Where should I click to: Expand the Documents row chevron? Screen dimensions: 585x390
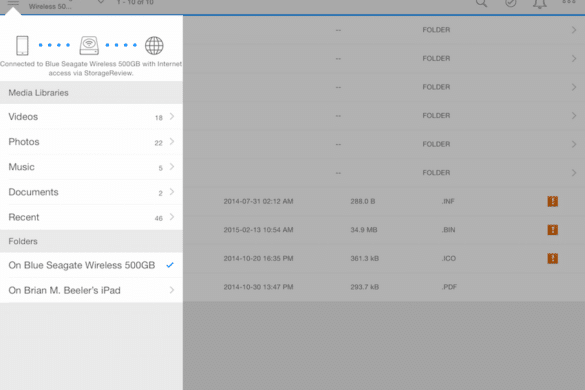click(x=172, y=191)
